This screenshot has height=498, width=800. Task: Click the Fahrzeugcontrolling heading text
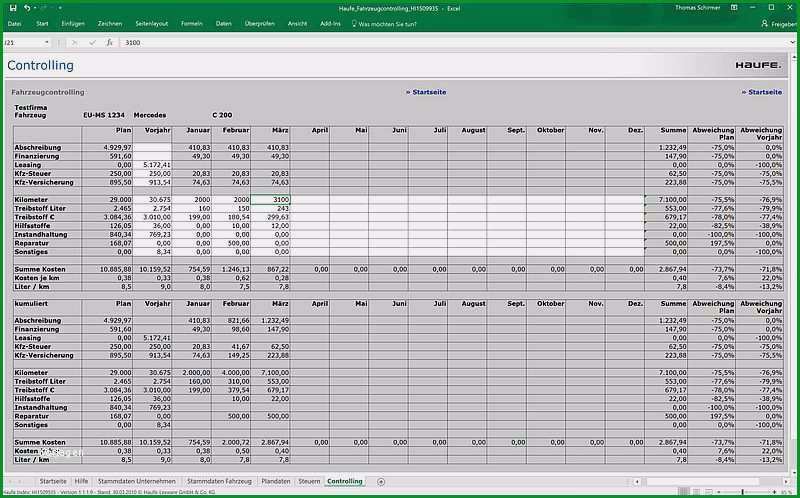pyautogui.click(x=48, y=92)
